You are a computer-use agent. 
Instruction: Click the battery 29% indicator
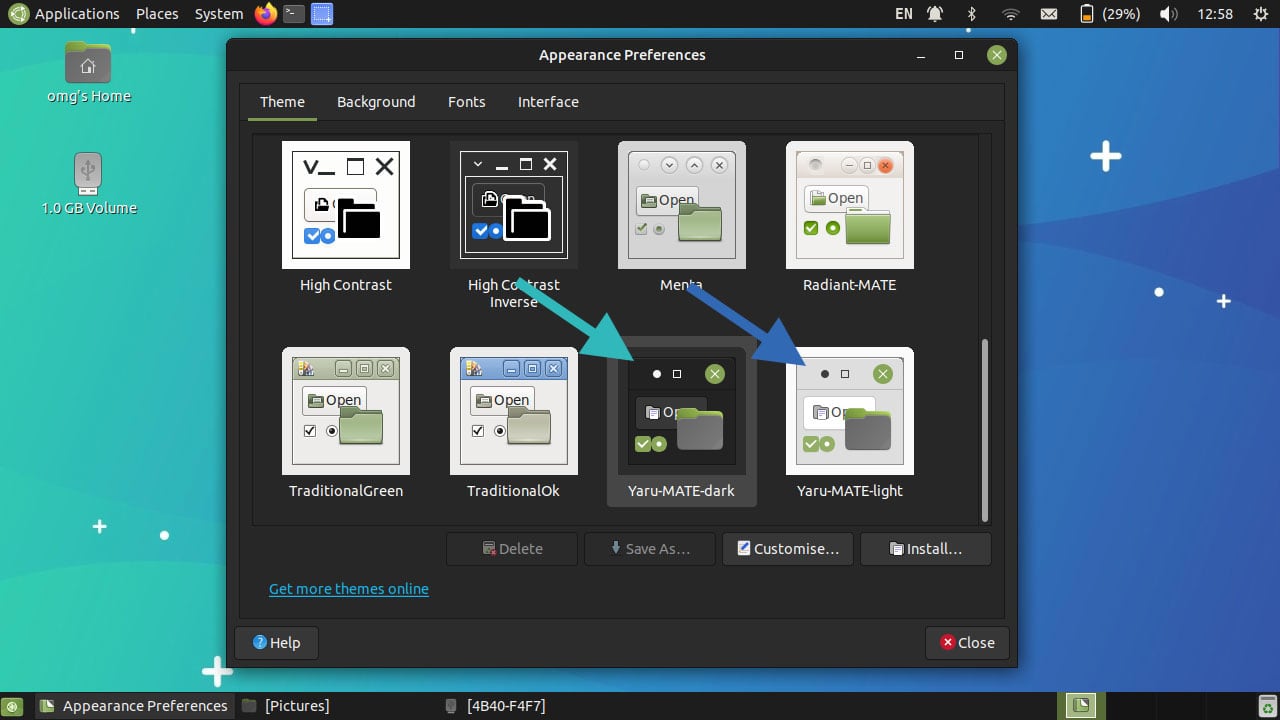1109,14
